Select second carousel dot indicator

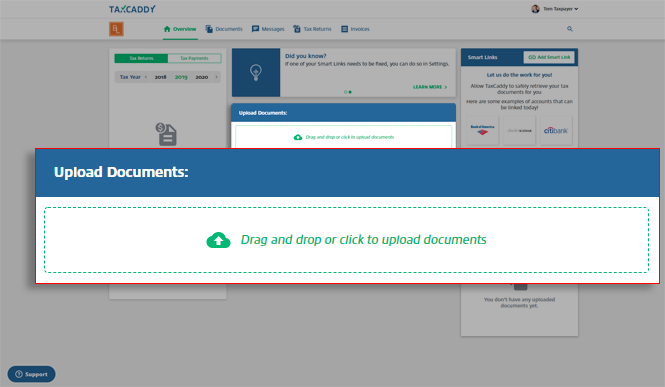tap(350, 92)
